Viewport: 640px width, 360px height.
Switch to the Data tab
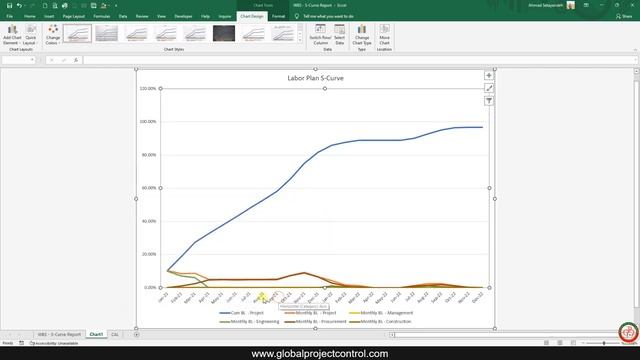(123, 16)
